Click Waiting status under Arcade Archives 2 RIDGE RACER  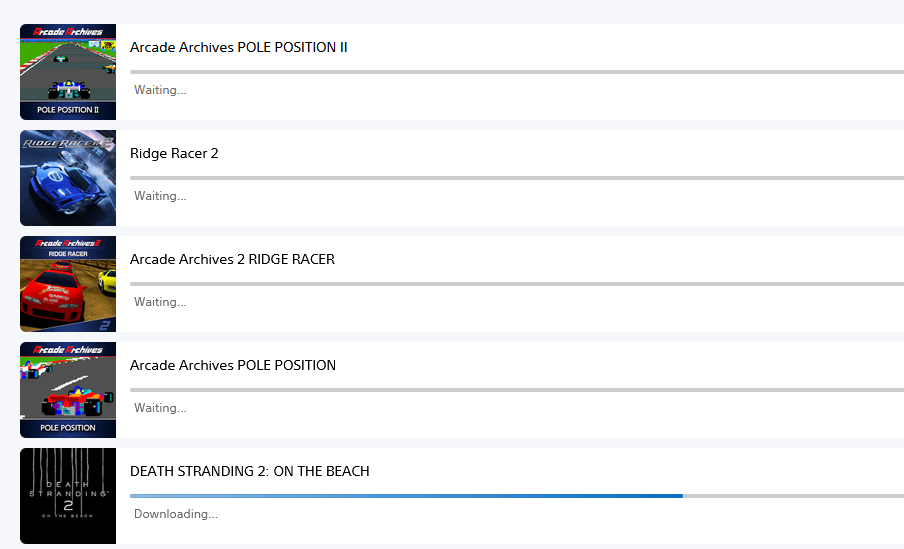(x=160, y=302)
